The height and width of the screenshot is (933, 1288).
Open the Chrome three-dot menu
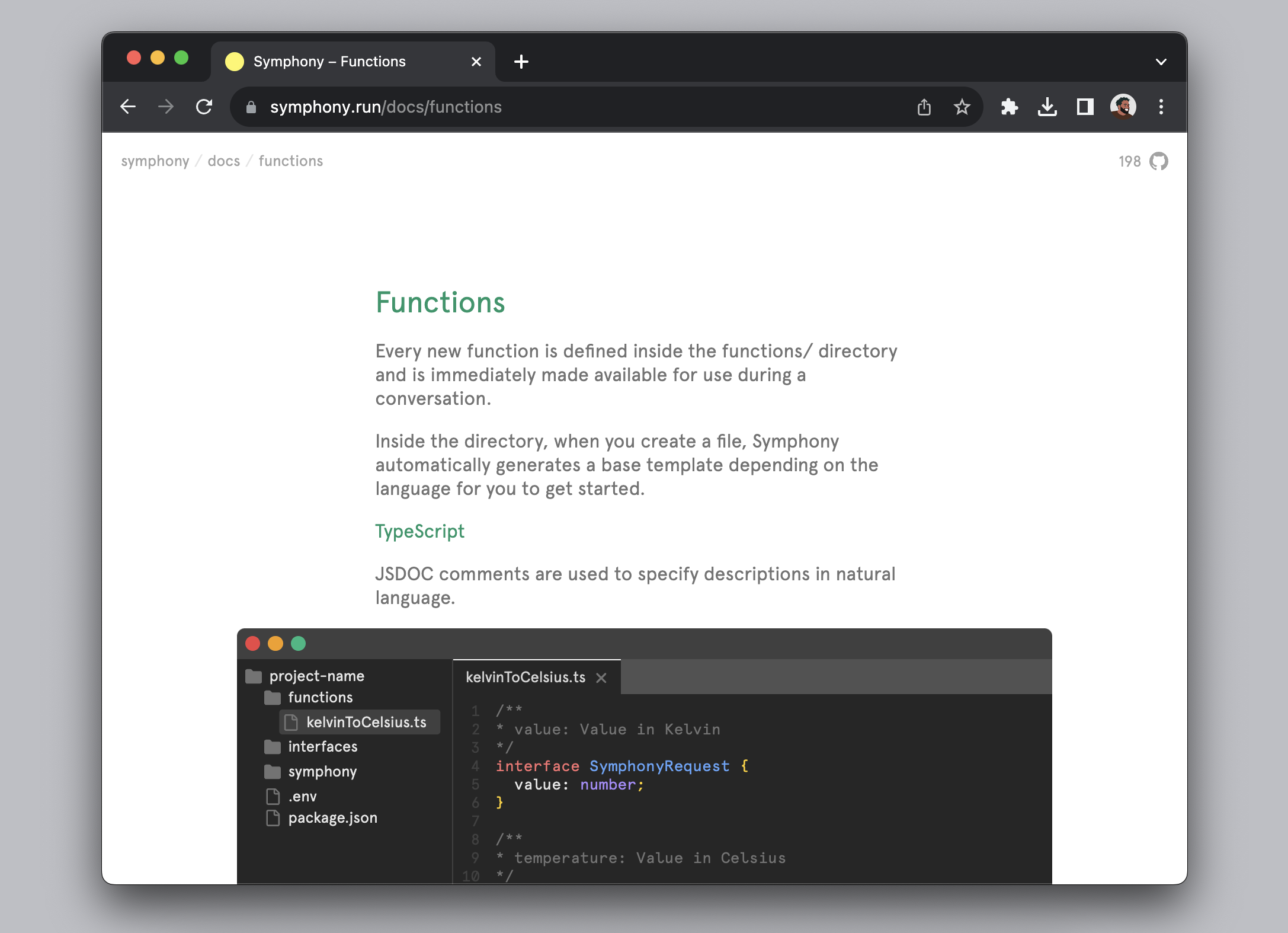1161,107
